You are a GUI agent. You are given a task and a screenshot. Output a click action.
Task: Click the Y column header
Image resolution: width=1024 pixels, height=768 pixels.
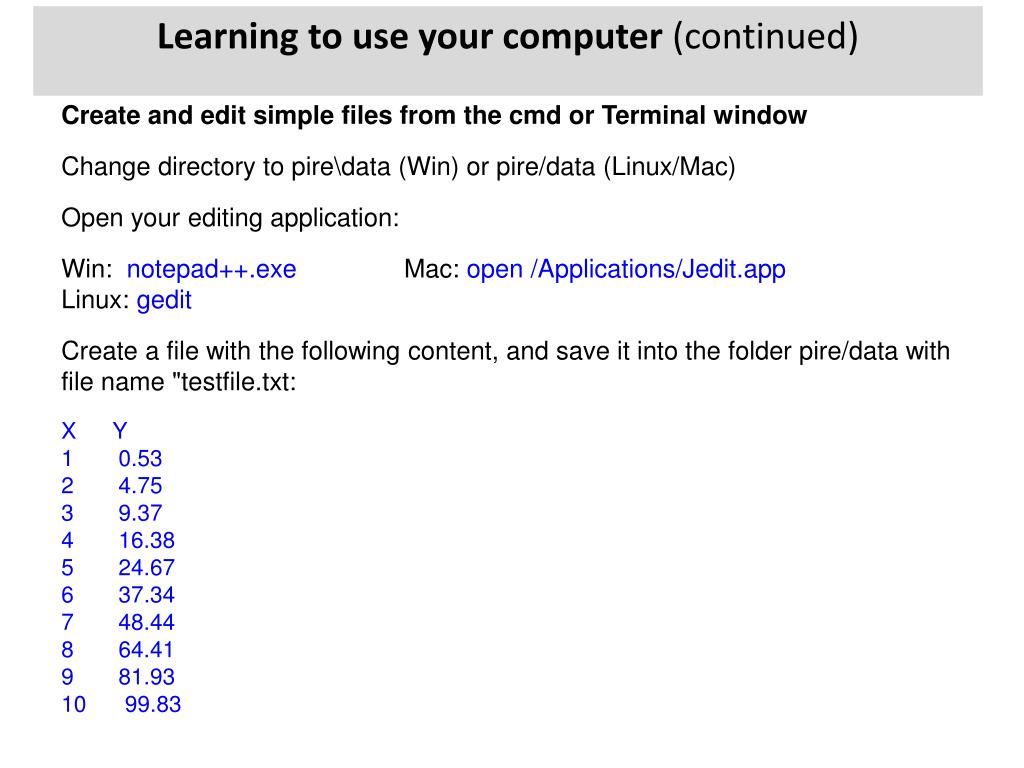pos(120,431)
